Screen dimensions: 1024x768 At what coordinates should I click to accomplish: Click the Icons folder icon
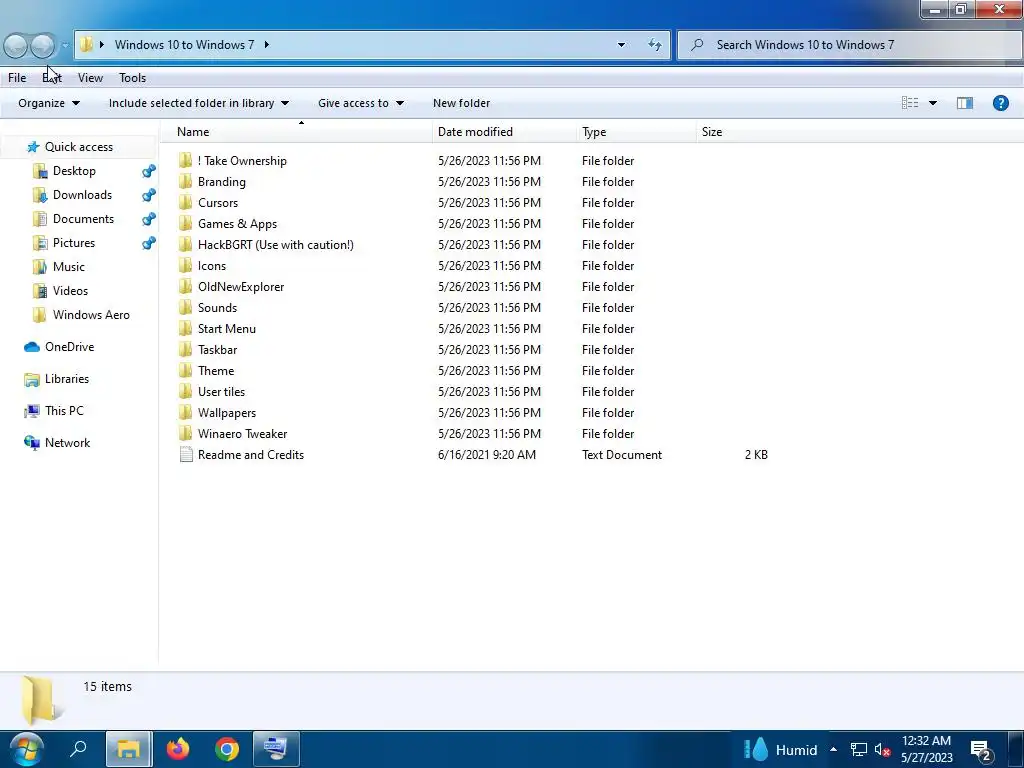pyautogui.click(x=185, y=266)
